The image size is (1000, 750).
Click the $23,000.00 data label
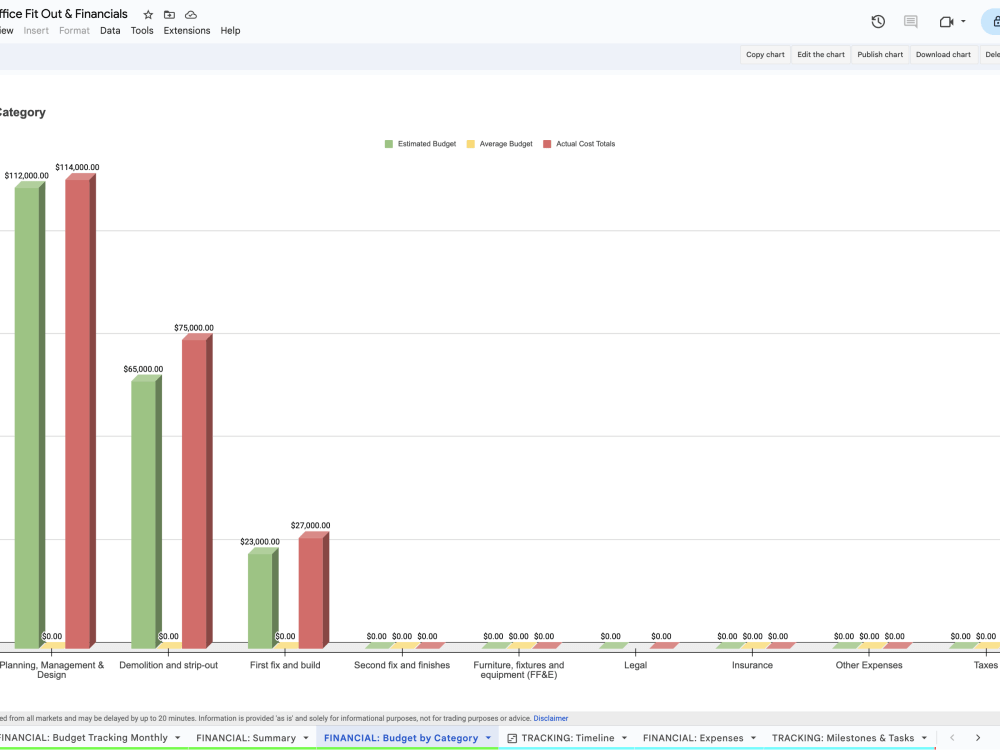point(260,542)
